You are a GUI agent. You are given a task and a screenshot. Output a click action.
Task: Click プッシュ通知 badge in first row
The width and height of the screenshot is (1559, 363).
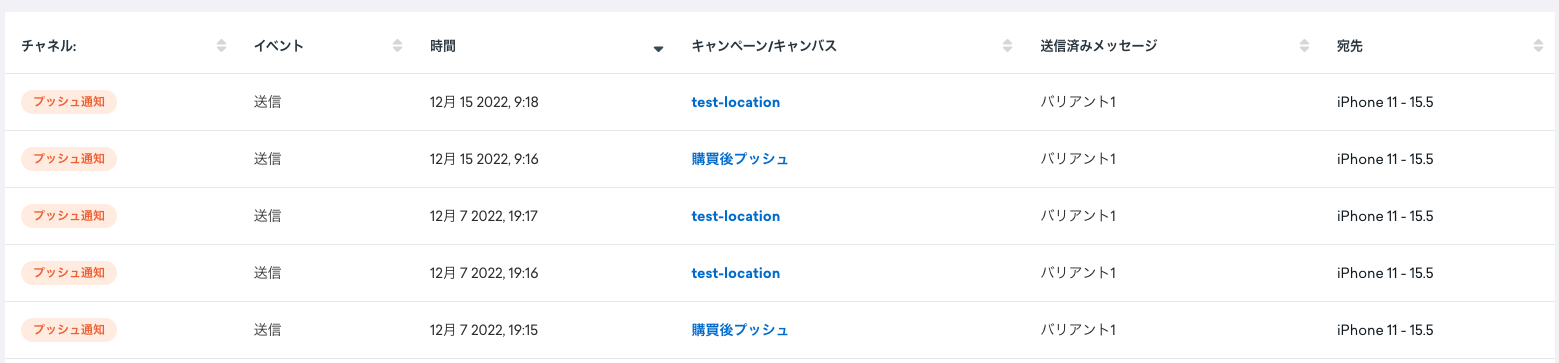[x=69, y=102]
